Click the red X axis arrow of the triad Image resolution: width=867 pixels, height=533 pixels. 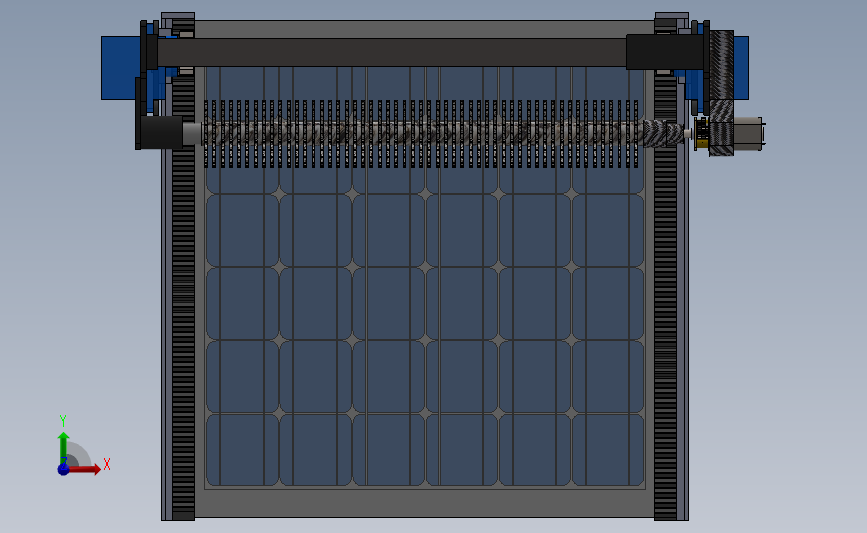[x=85, y=469]
